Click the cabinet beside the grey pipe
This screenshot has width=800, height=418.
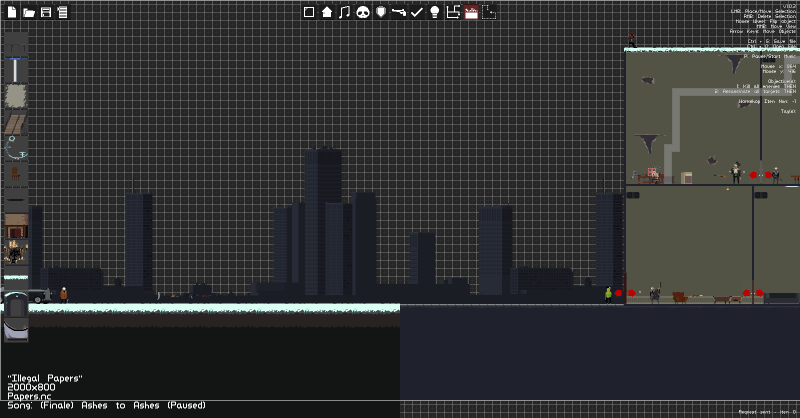click(x=687, y=178)
